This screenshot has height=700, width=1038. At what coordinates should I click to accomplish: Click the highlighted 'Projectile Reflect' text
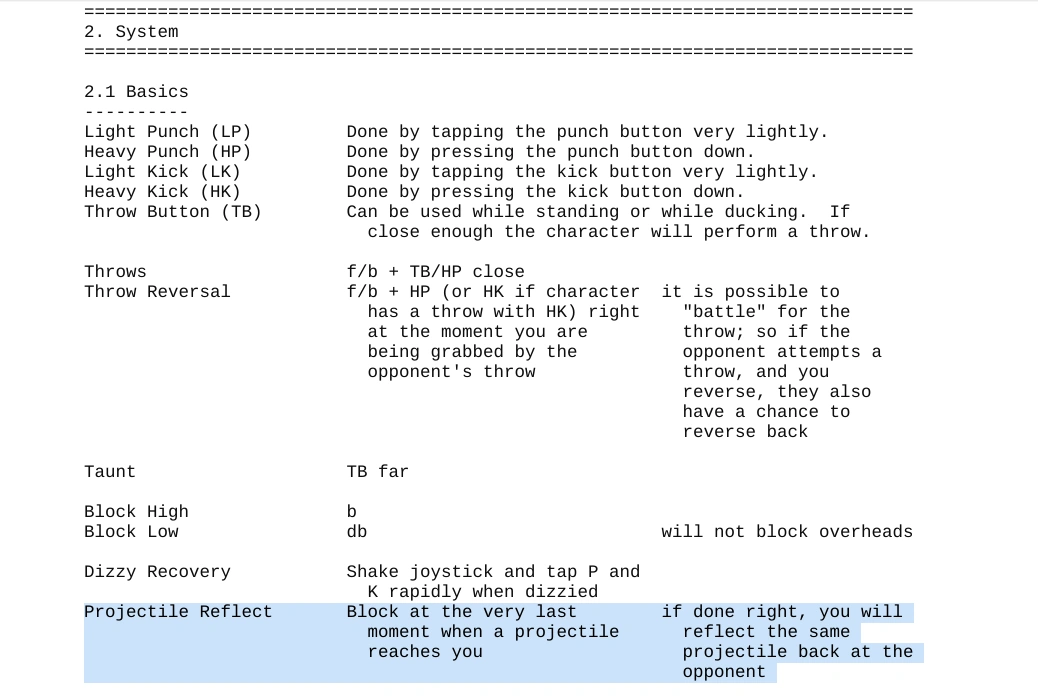click(x=178, y=612)
